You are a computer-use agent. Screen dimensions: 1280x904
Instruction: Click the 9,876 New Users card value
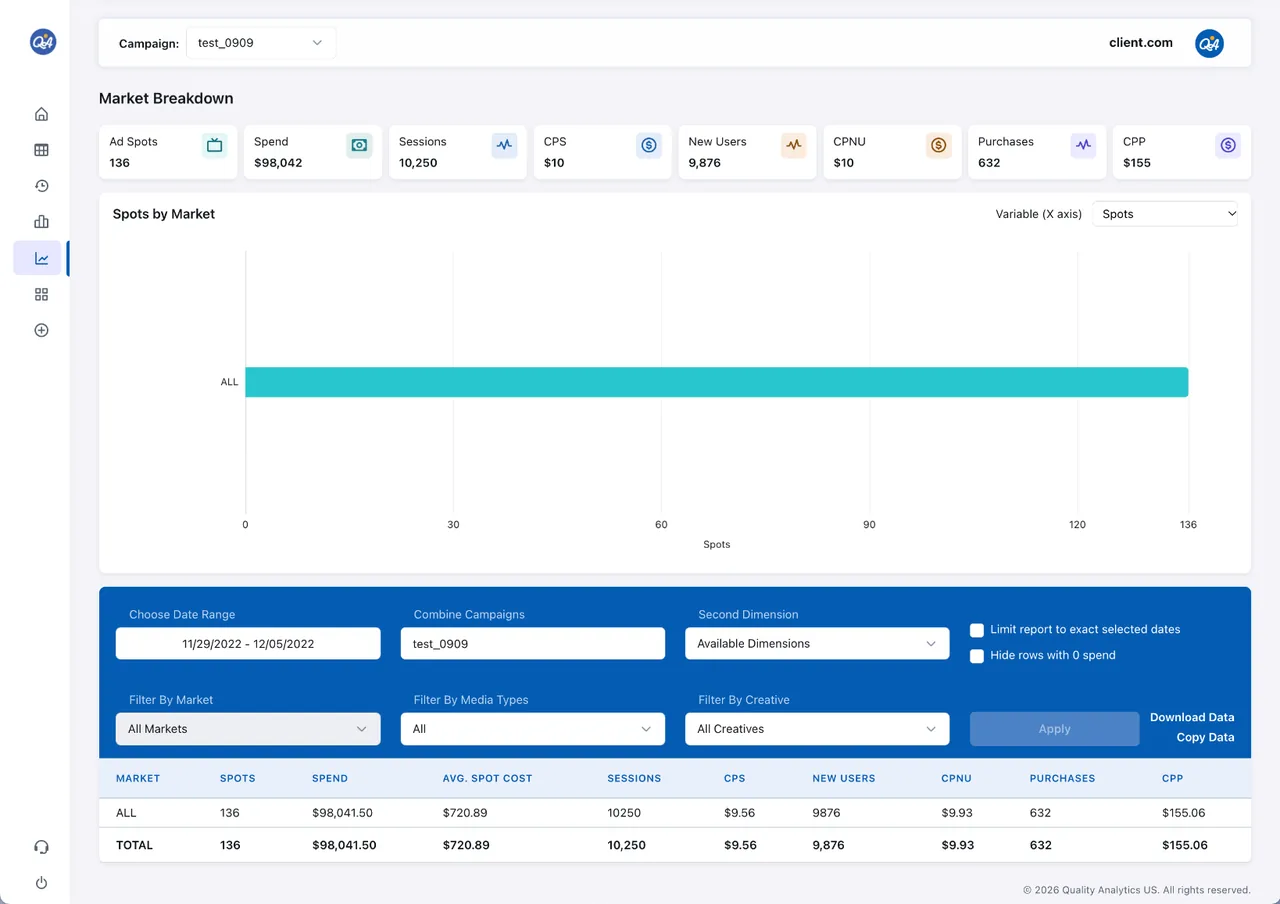click(705, 163)
